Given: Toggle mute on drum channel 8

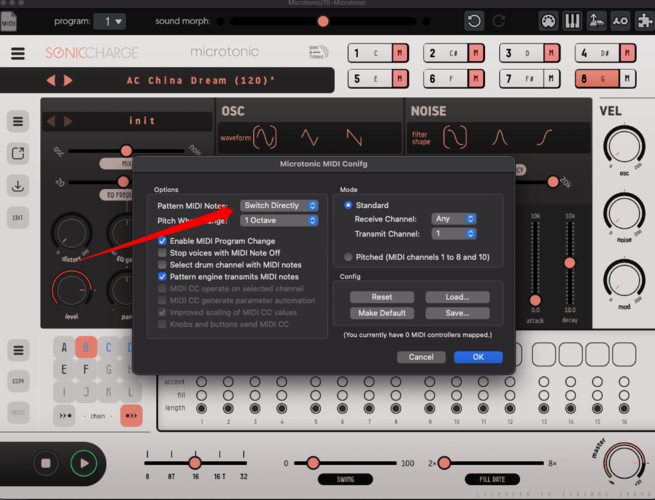Looking at the screenshot, I should [627, 79].
